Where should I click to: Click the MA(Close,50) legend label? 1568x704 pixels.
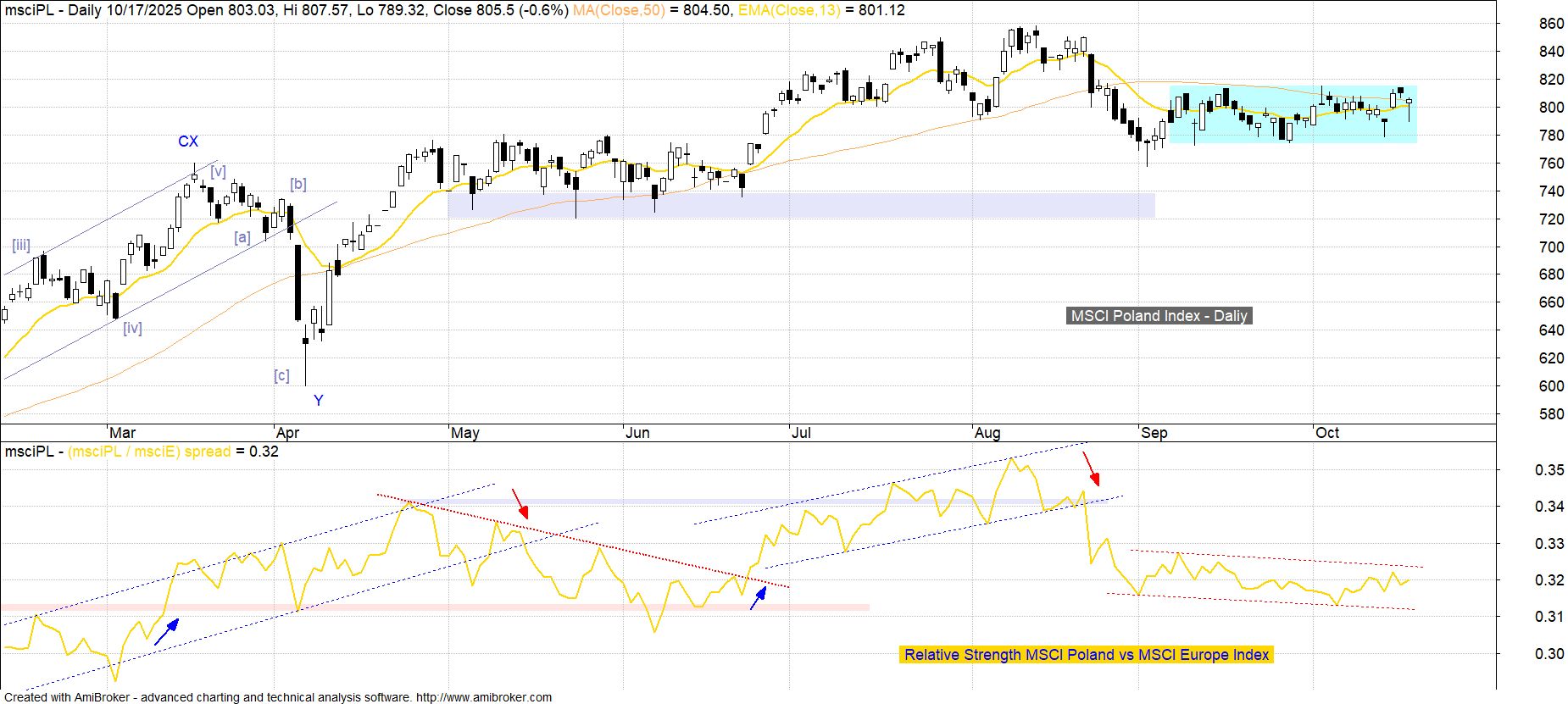(x=619, y=10)
